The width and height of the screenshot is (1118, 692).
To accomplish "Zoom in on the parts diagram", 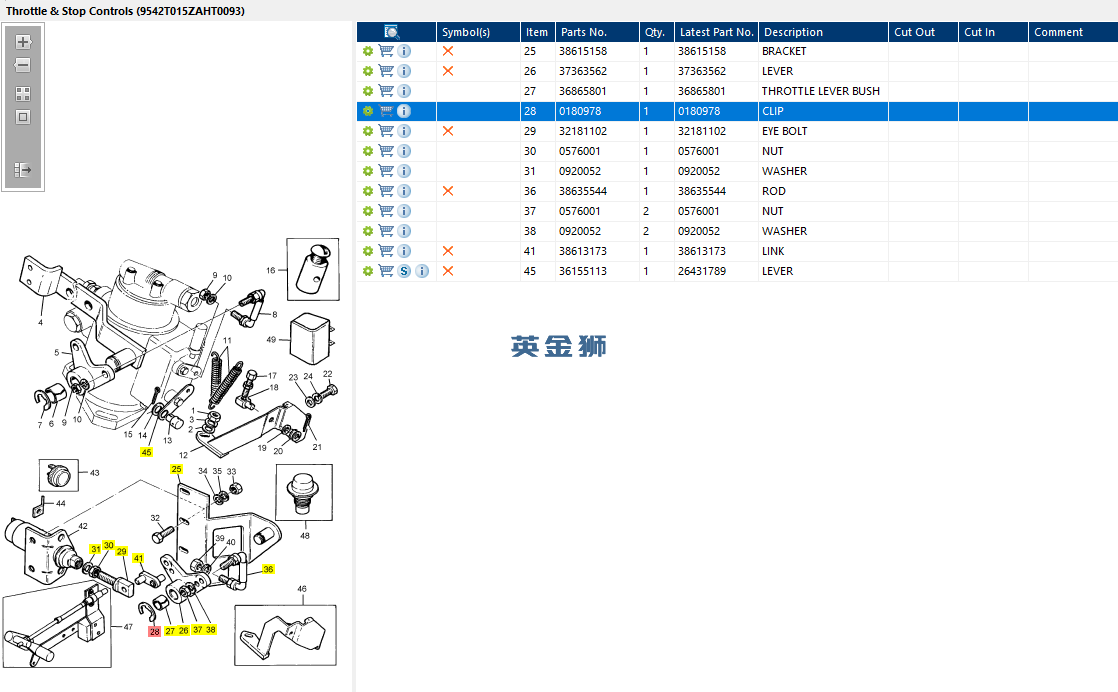I will point(23,42).
